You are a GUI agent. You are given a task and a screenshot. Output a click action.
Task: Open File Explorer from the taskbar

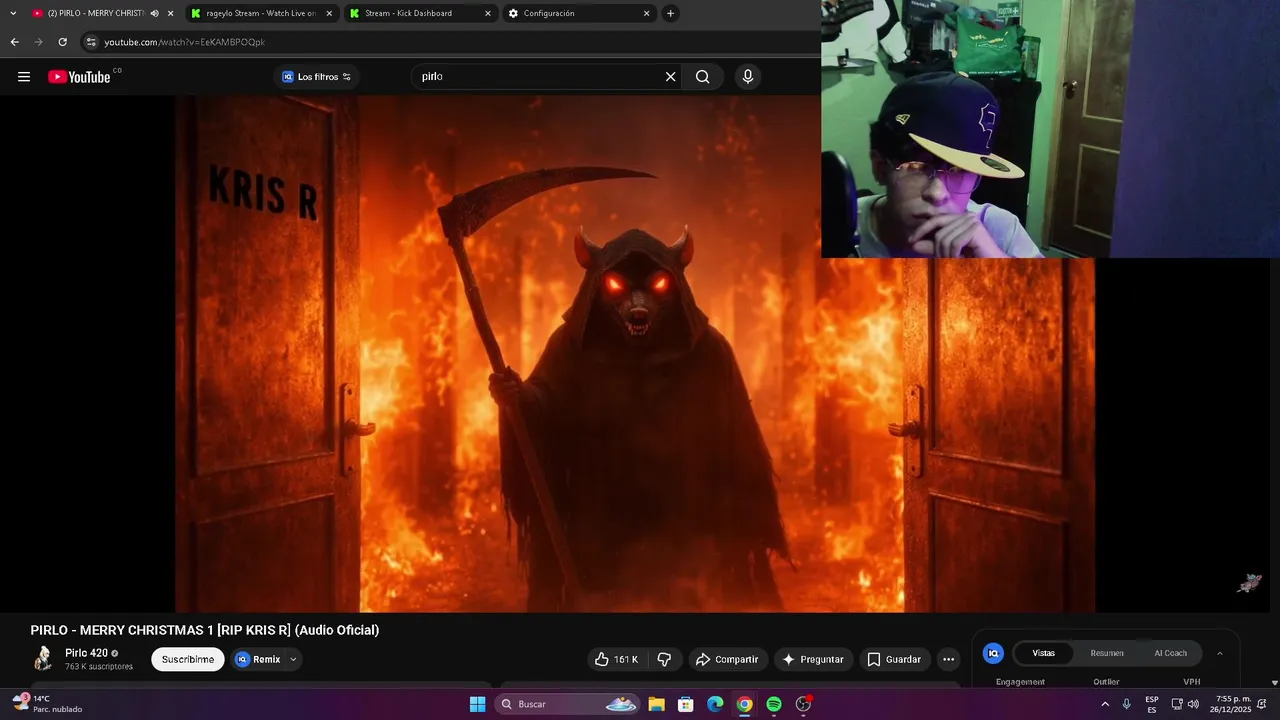click(x=656, y=704)
